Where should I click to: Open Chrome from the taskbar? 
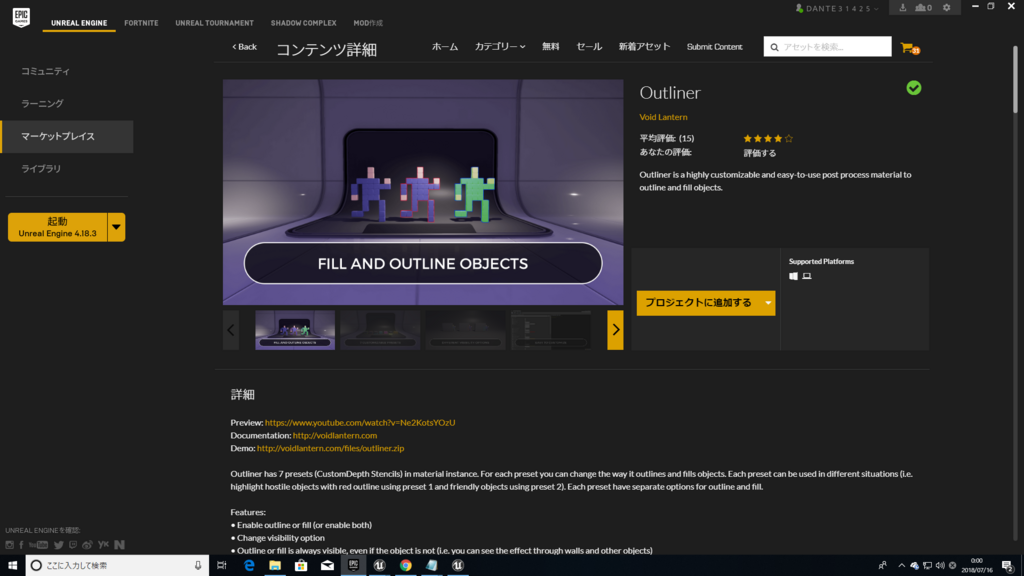[404, 566]
